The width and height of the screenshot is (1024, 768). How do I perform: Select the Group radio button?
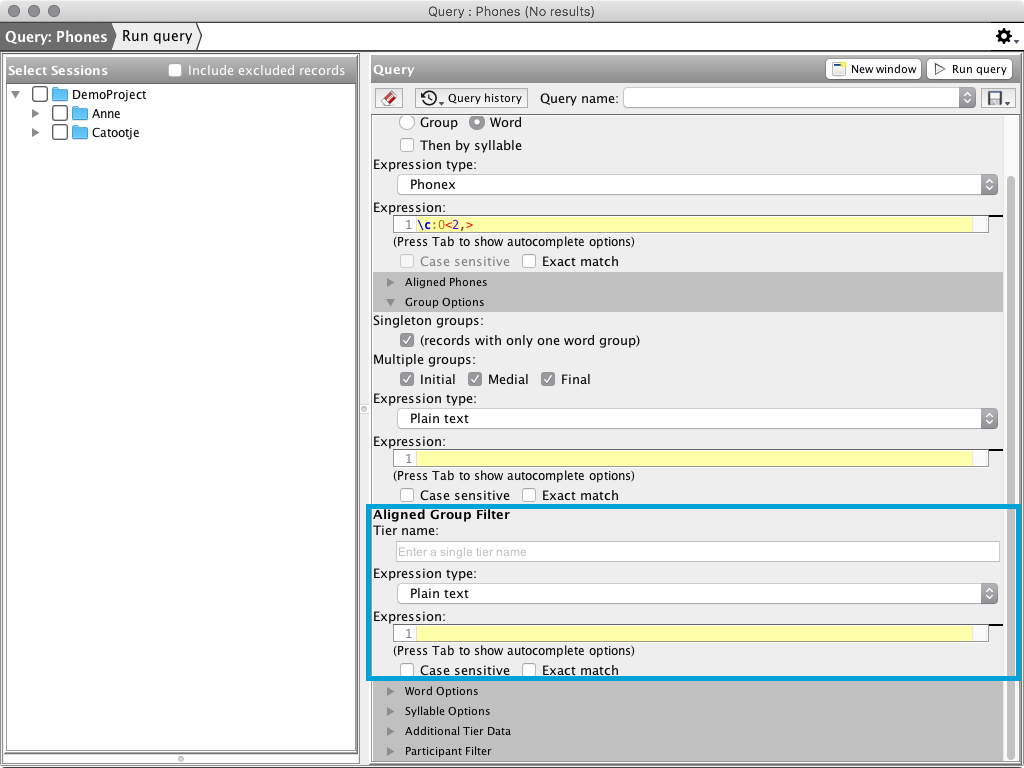point(407,122)
